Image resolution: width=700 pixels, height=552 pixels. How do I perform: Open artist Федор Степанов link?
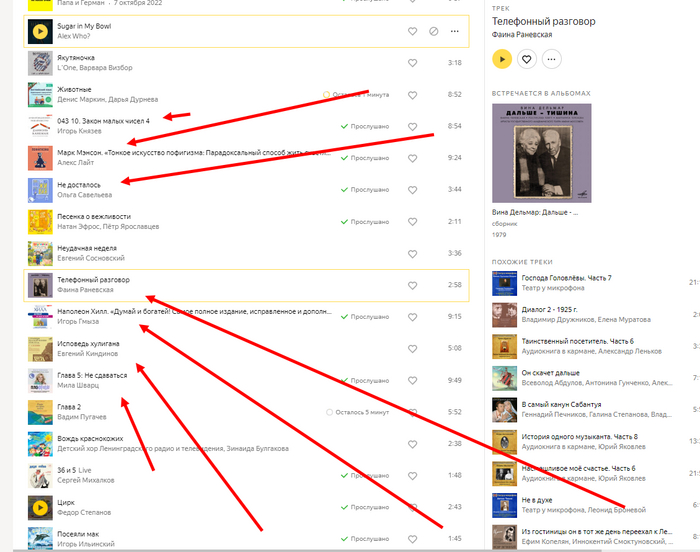(84, 512)
